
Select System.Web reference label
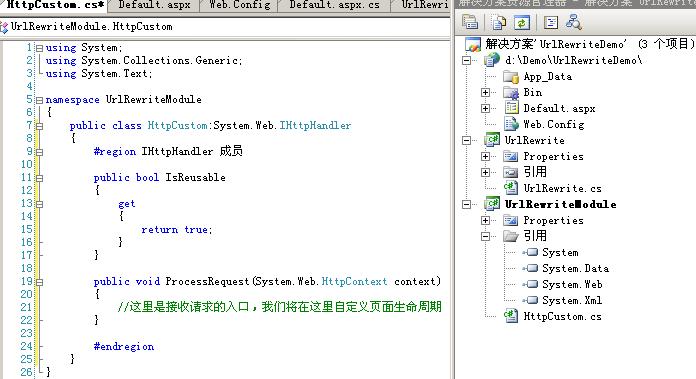572,284
